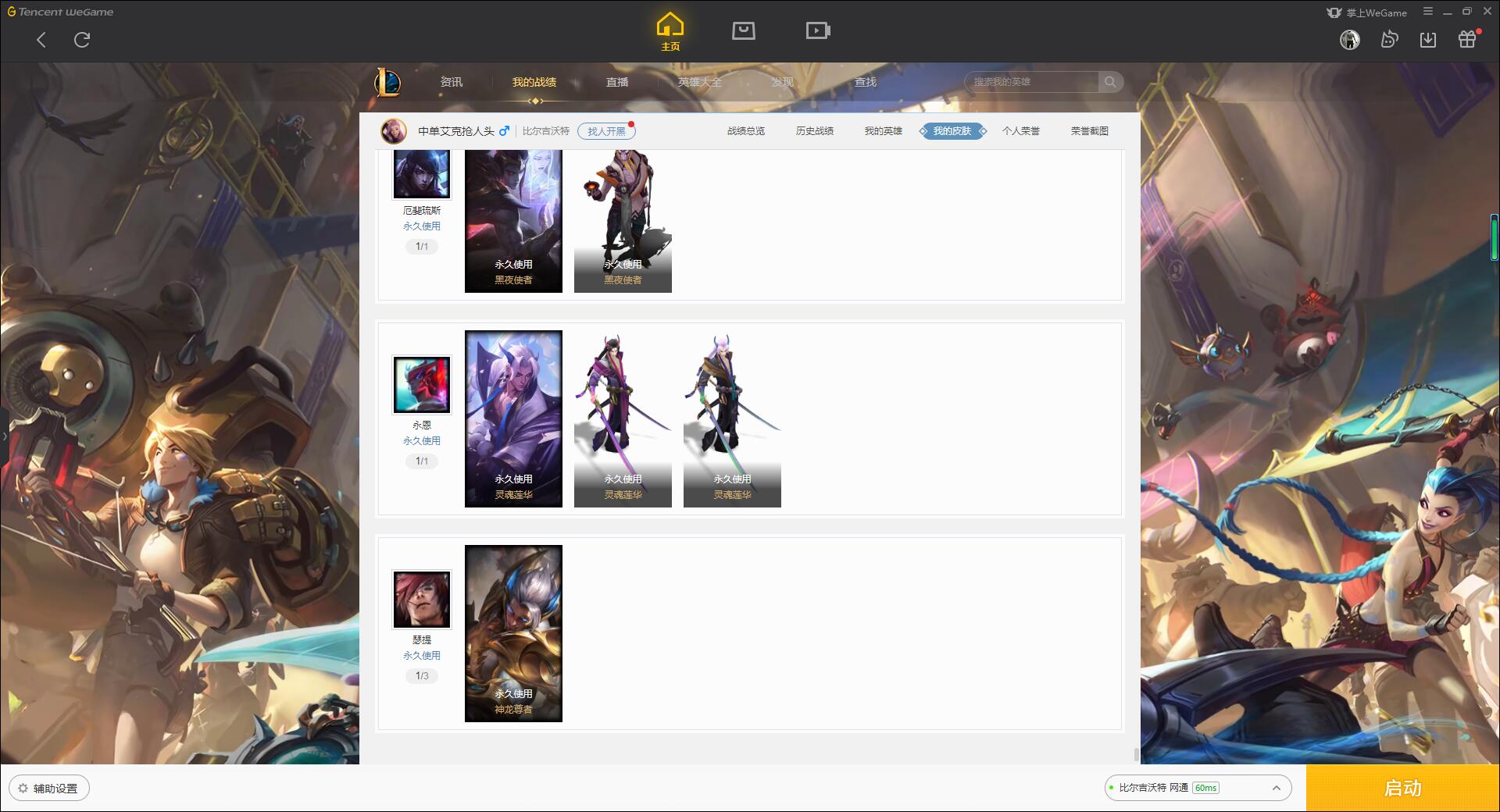This screenshot has width=1500, height=812.
Task: Switch to 个人荣誉 sub-tab
Action: coord(1021,131)
